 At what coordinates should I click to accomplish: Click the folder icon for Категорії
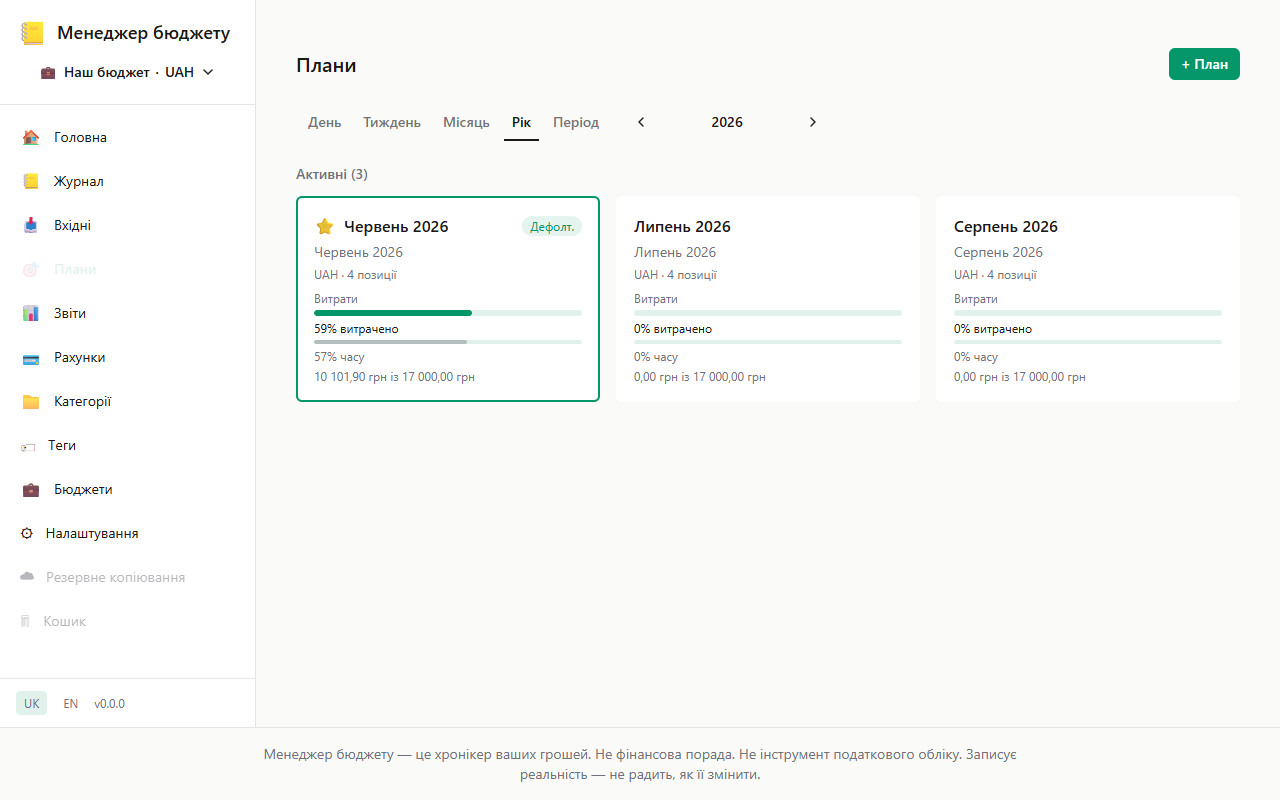pos(31,401)
